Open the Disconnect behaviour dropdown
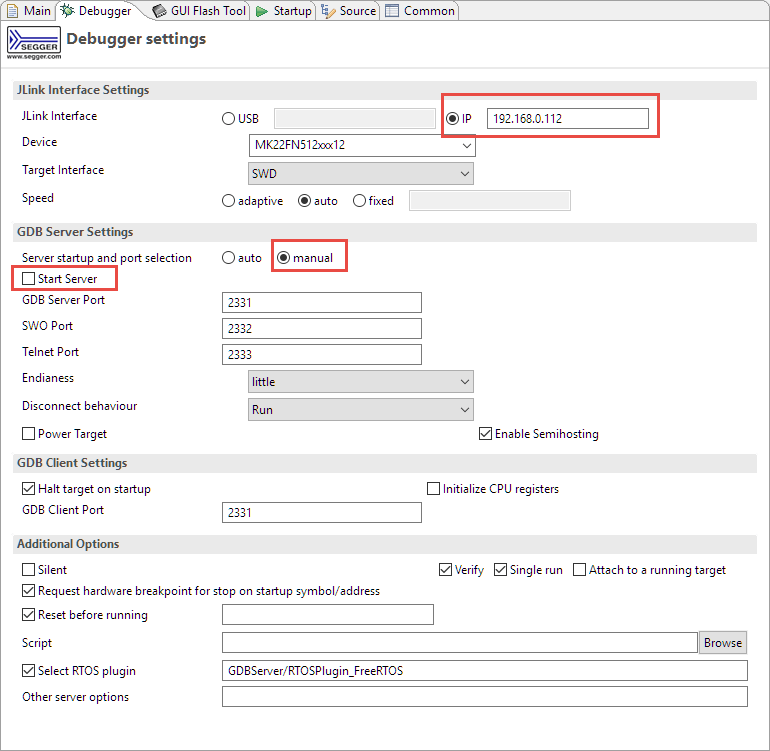770x751 pixels. click(x=361, y=410)
